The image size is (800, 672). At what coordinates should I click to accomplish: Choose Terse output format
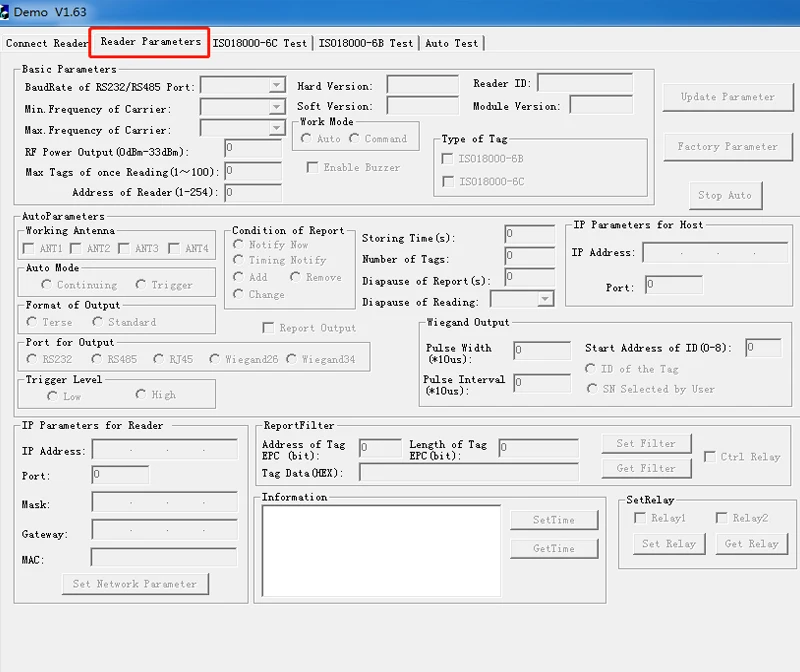coord(32,321)
